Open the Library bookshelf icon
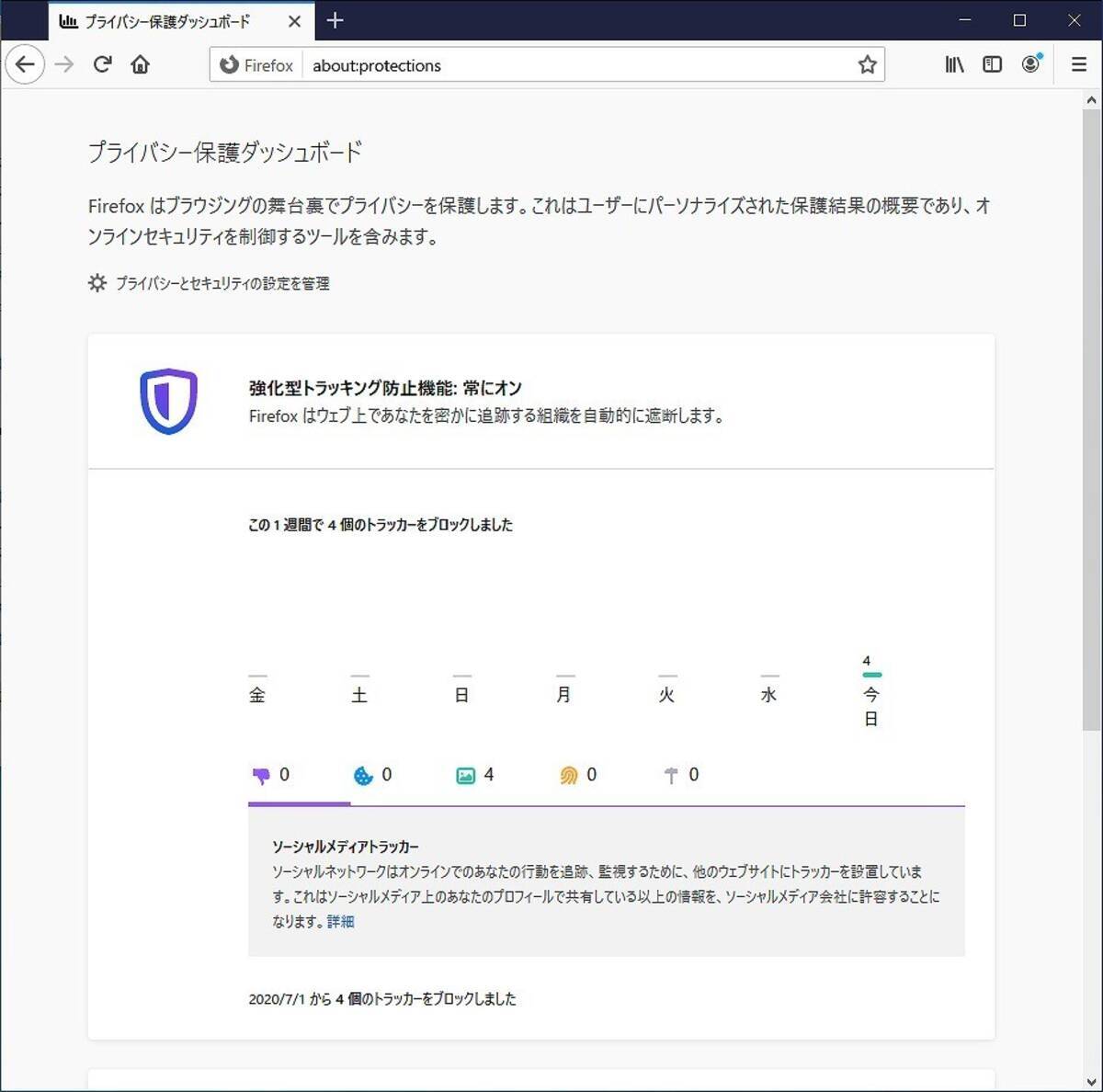 click(x=955, y=65)
